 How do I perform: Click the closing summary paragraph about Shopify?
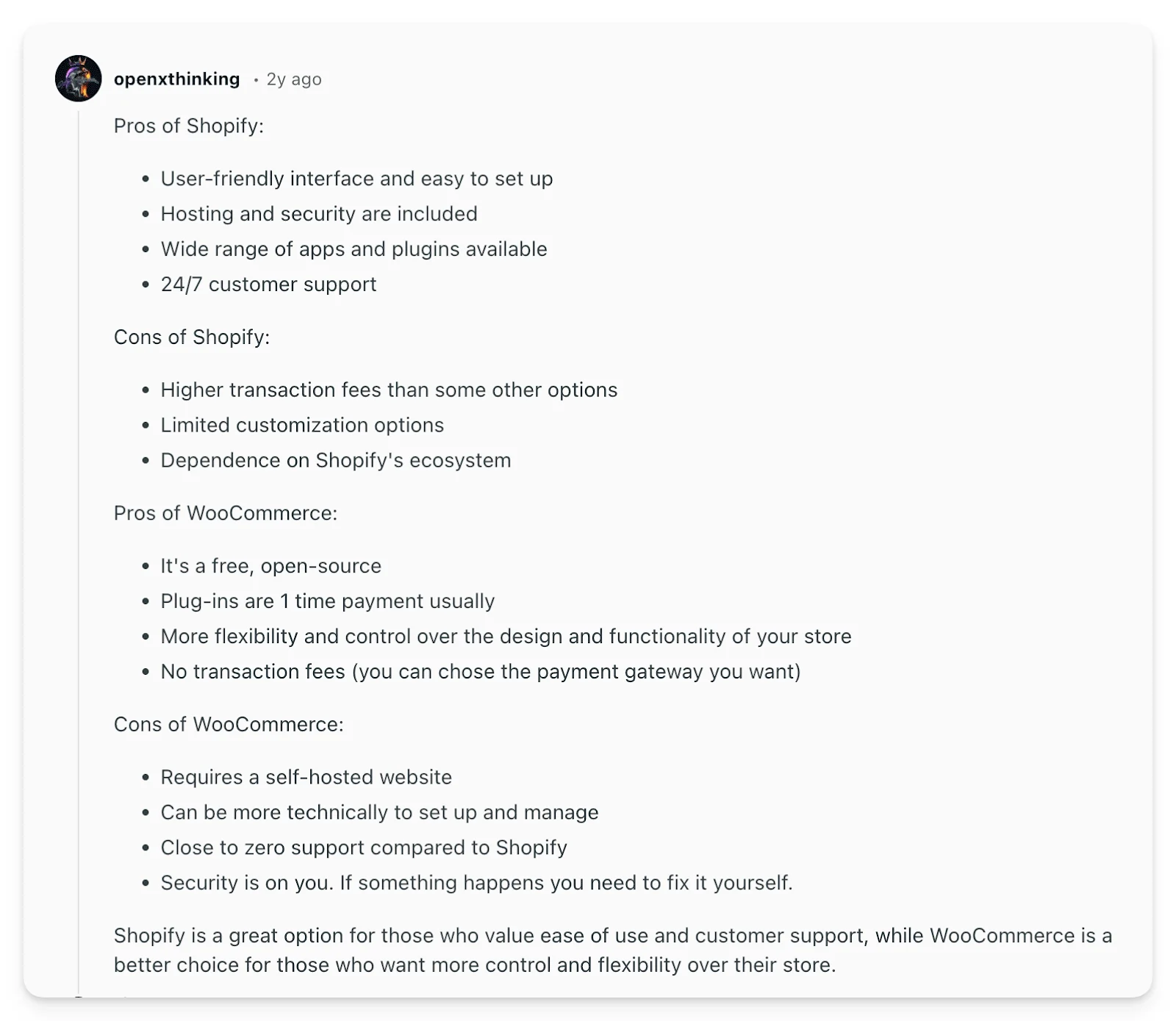(x=612, y=950)
